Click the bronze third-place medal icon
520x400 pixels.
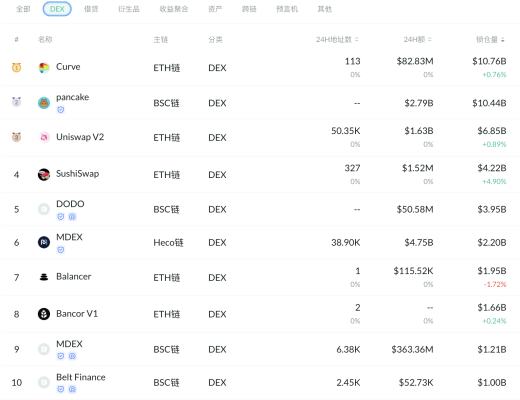tap(16, 137)
